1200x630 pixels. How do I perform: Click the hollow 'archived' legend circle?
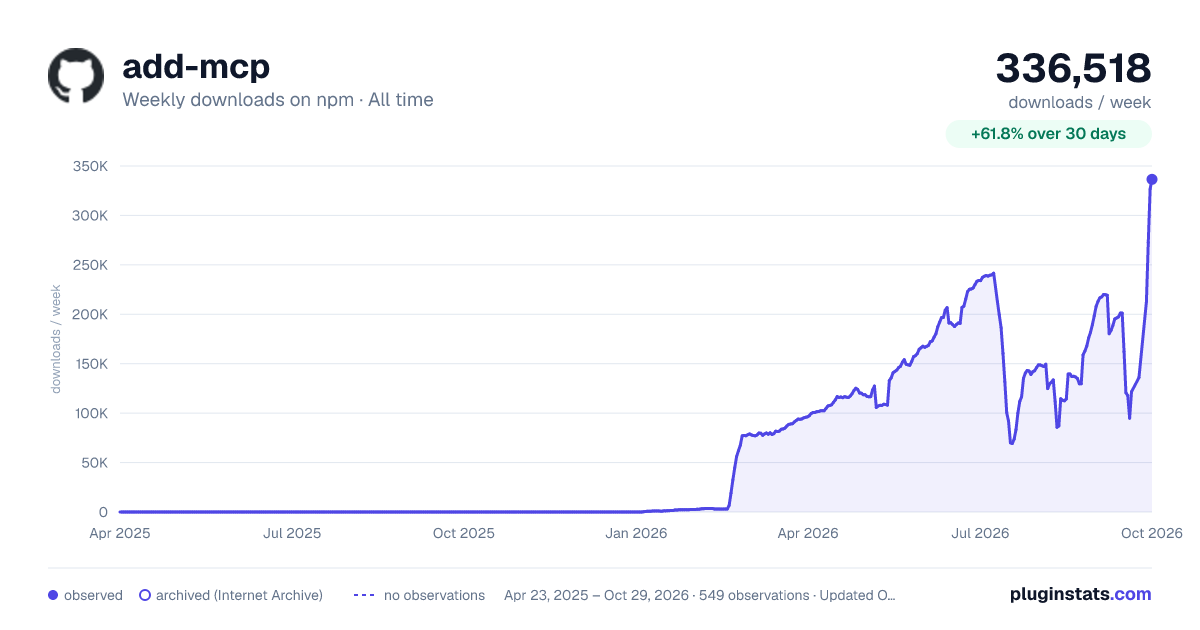145,595
